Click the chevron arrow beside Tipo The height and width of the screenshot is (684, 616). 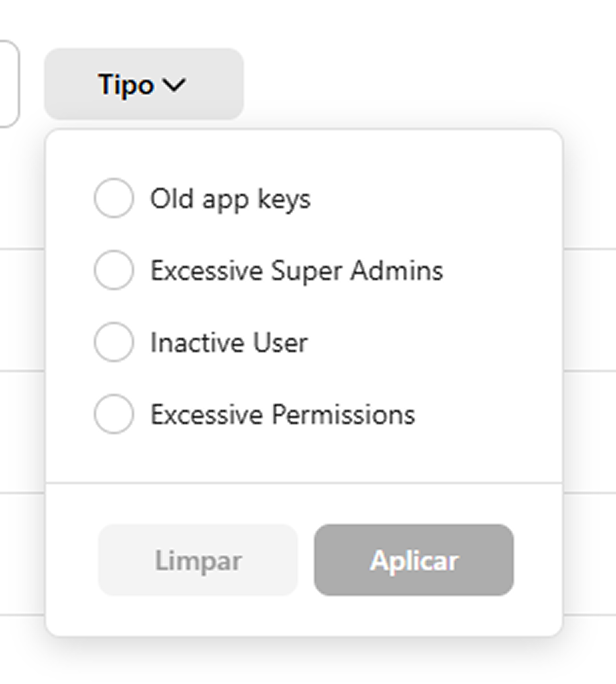(174, 85)
